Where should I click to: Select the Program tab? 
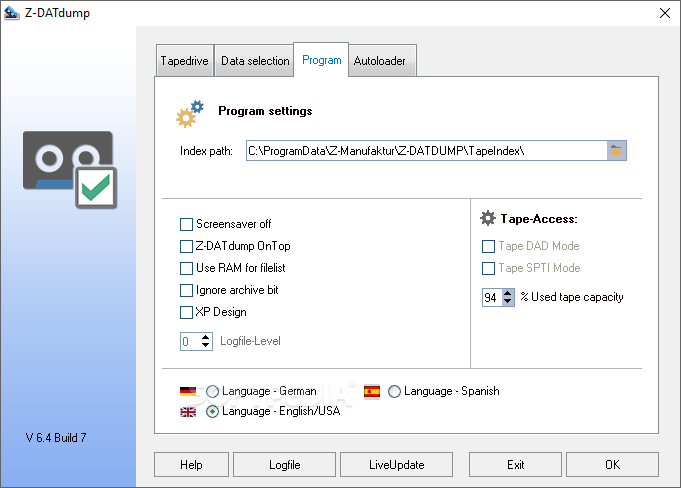point(321,60)
